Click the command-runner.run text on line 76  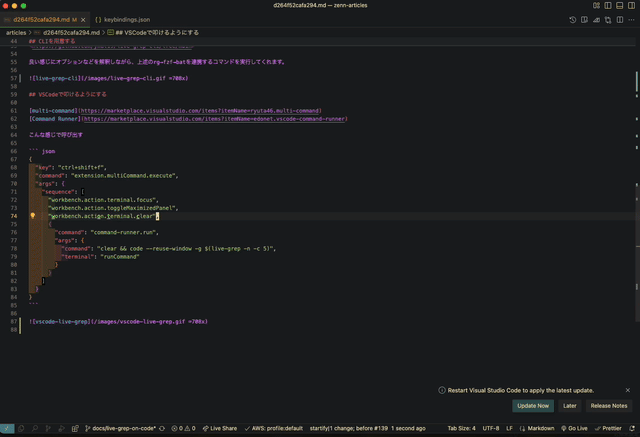[x=124, y=232]
